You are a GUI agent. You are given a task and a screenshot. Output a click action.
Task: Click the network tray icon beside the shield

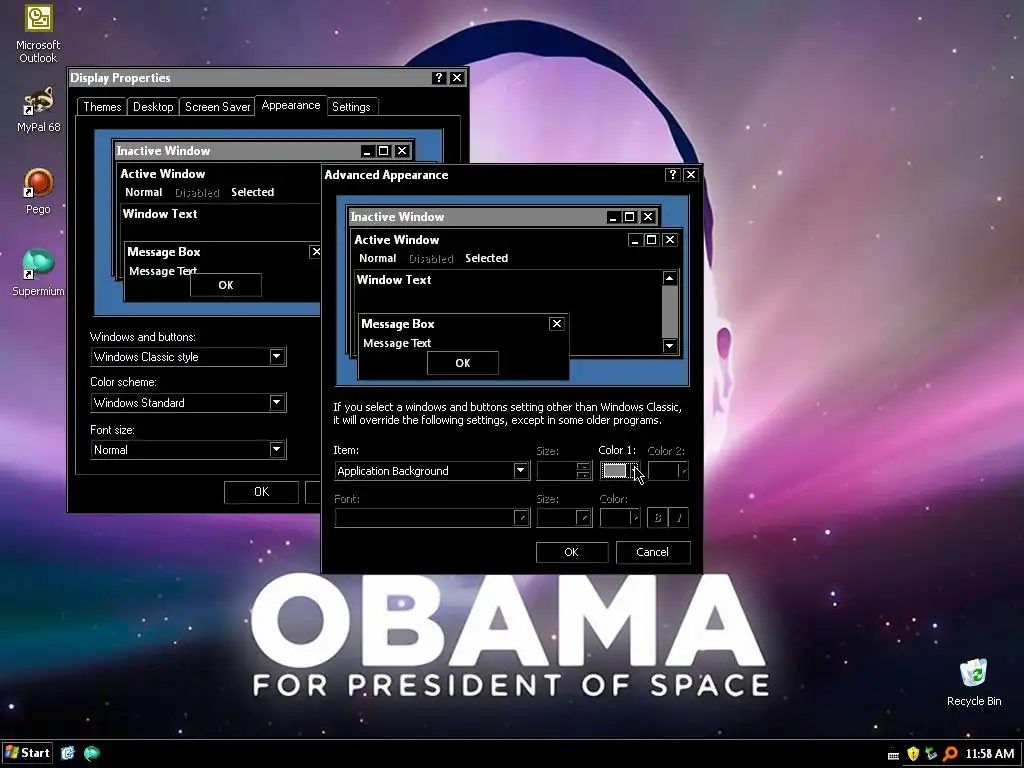pyautogui.click(x=931, y=754)
